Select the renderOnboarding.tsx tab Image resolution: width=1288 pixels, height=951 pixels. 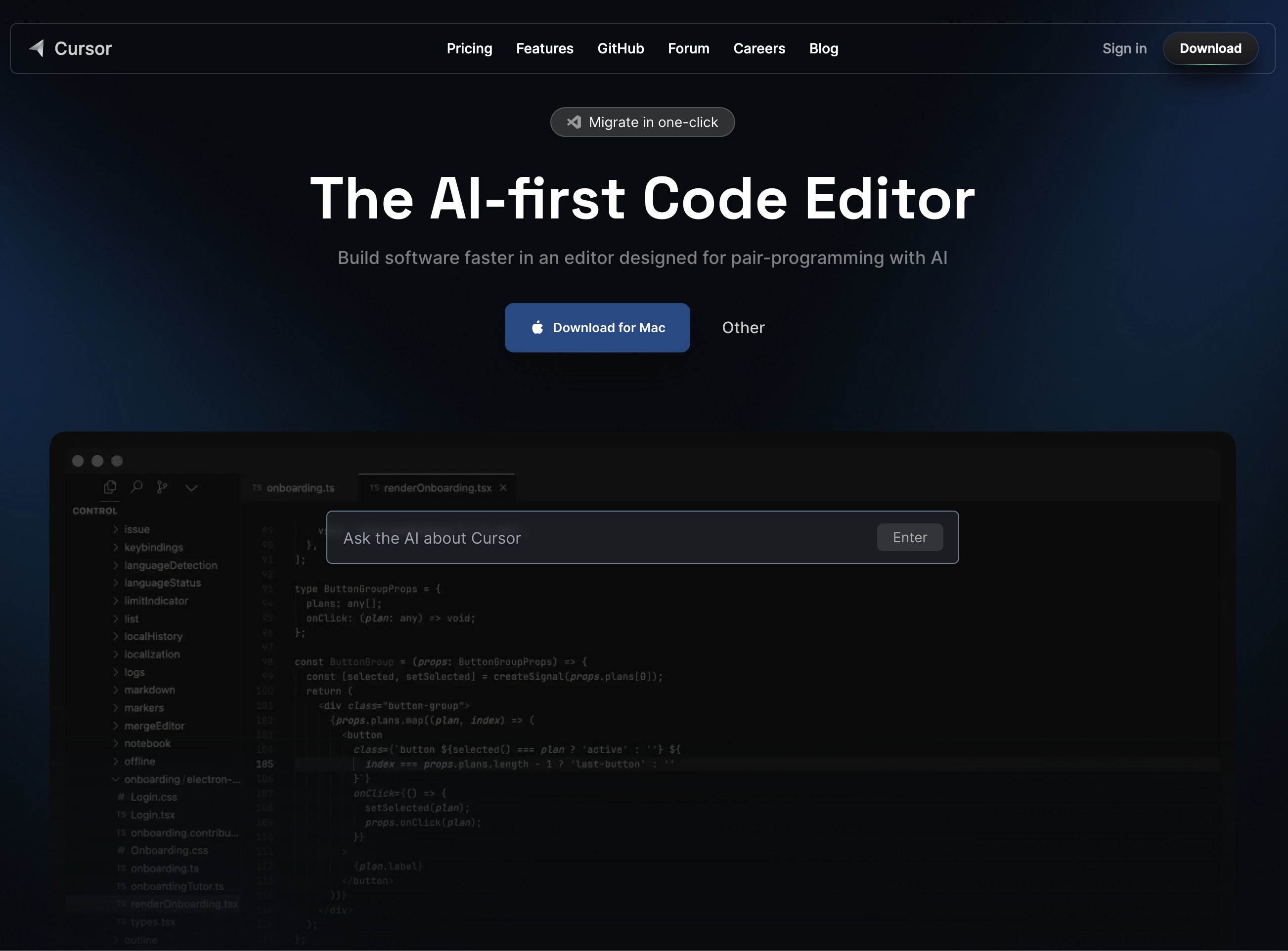point(437,488)
